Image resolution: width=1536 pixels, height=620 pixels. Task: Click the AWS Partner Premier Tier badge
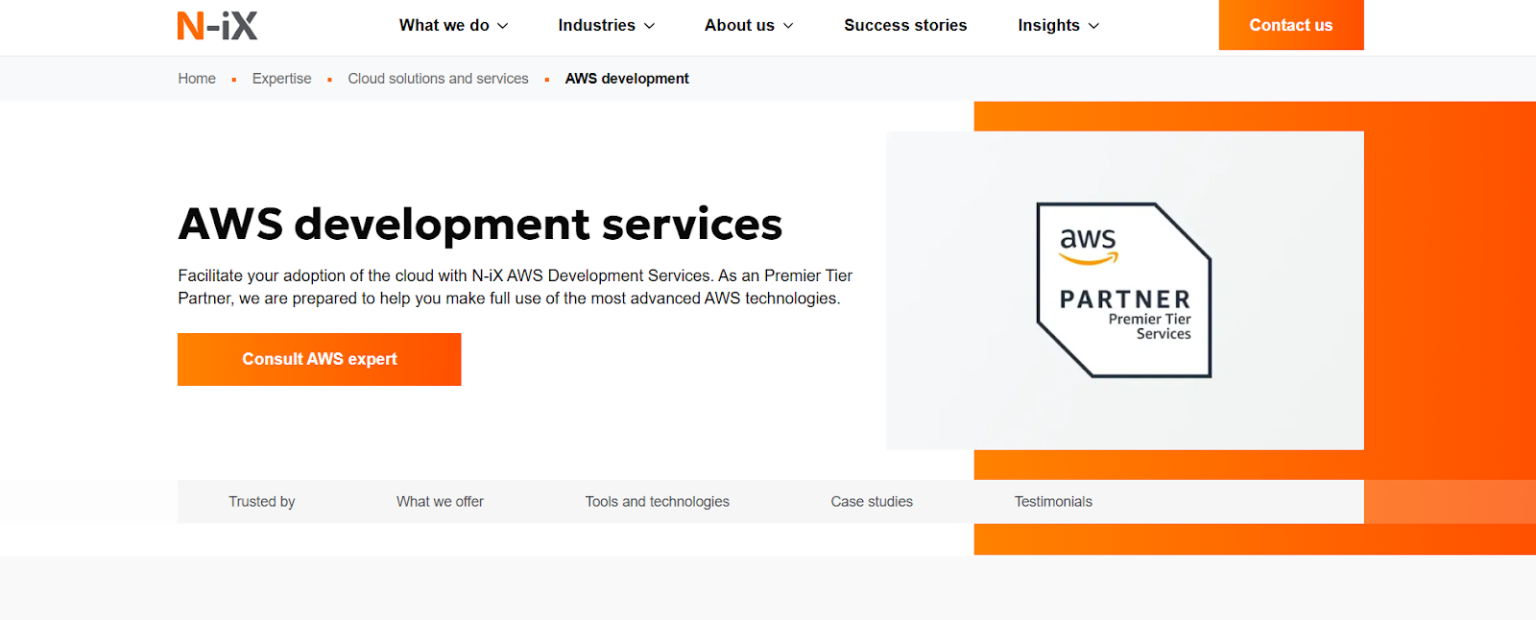1124,290
